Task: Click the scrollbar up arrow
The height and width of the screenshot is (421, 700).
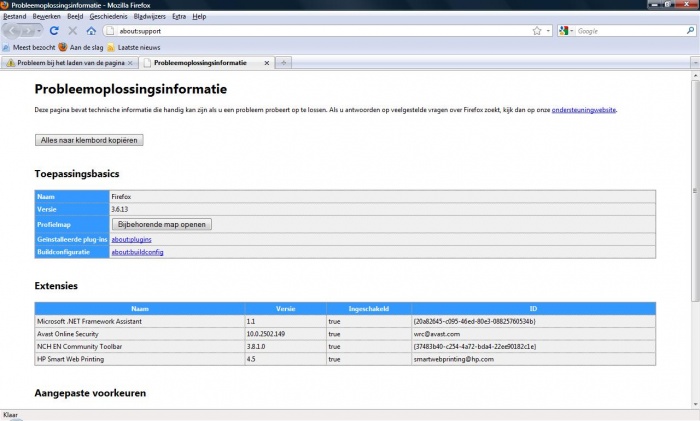Action: click(695, 76)
